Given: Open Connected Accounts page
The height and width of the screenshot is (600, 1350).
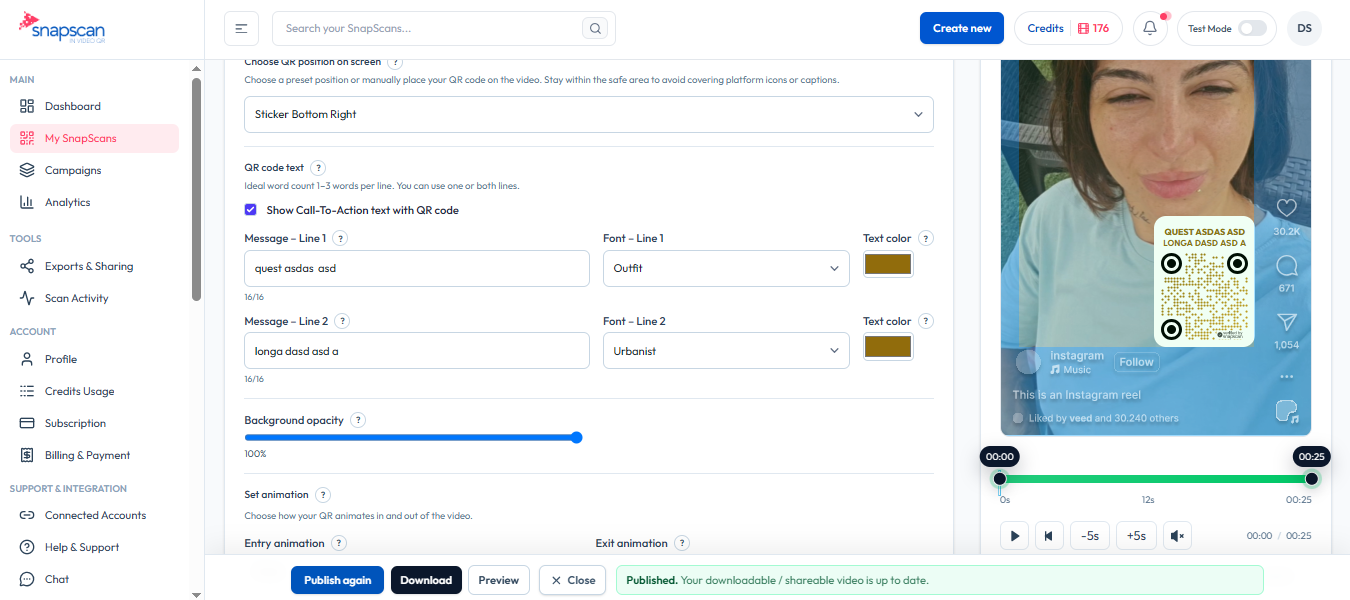Looking at the screenshot, I should point(95,515).
